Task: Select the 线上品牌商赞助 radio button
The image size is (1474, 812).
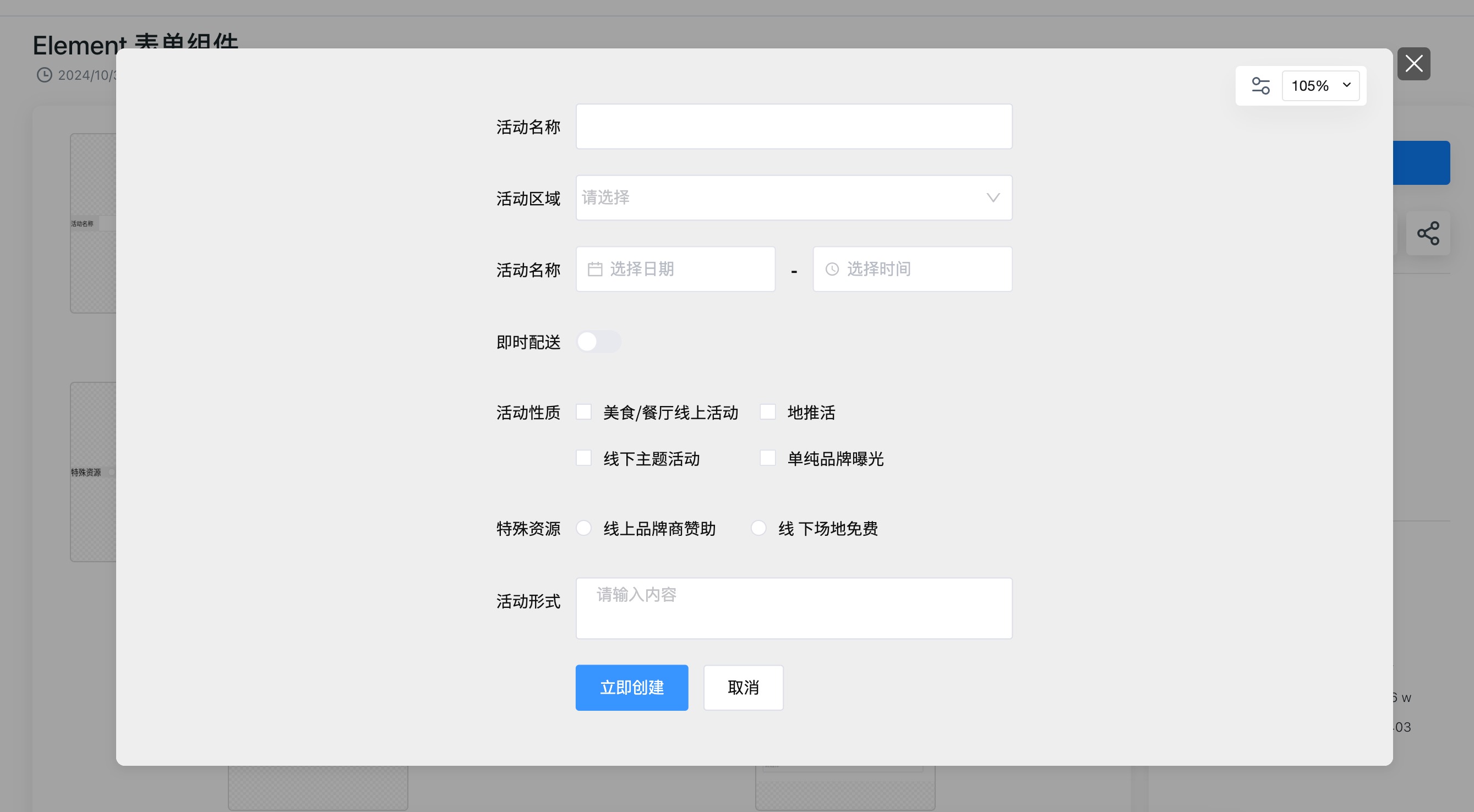Action: coord(583,528)
